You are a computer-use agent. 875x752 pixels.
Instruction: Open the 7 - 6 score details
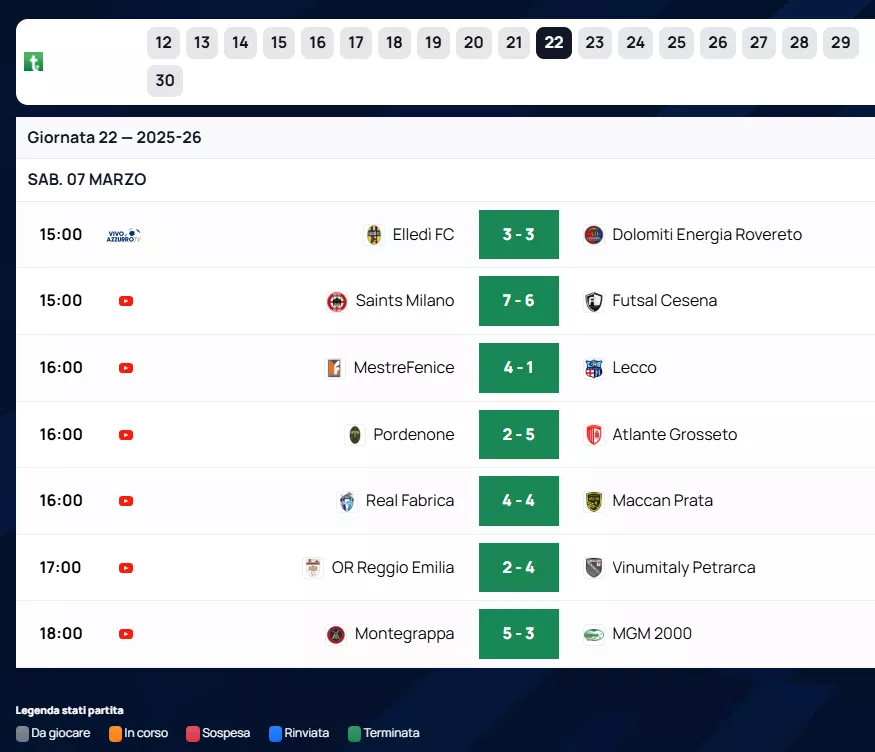[x=518, y=301]
